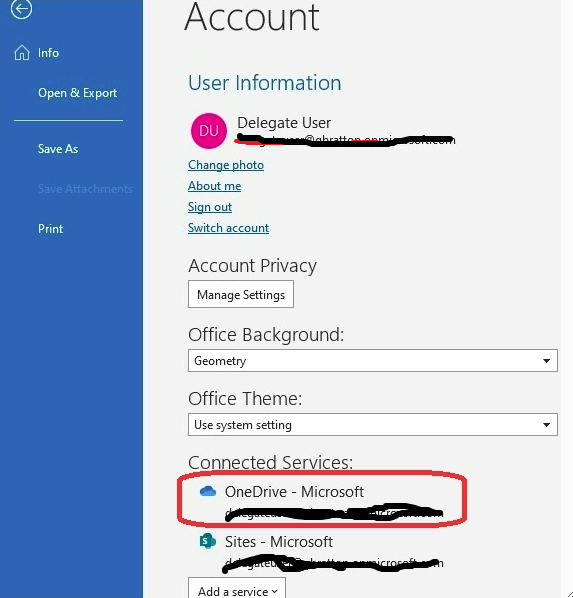Open the Info menu item

[48, 53]
